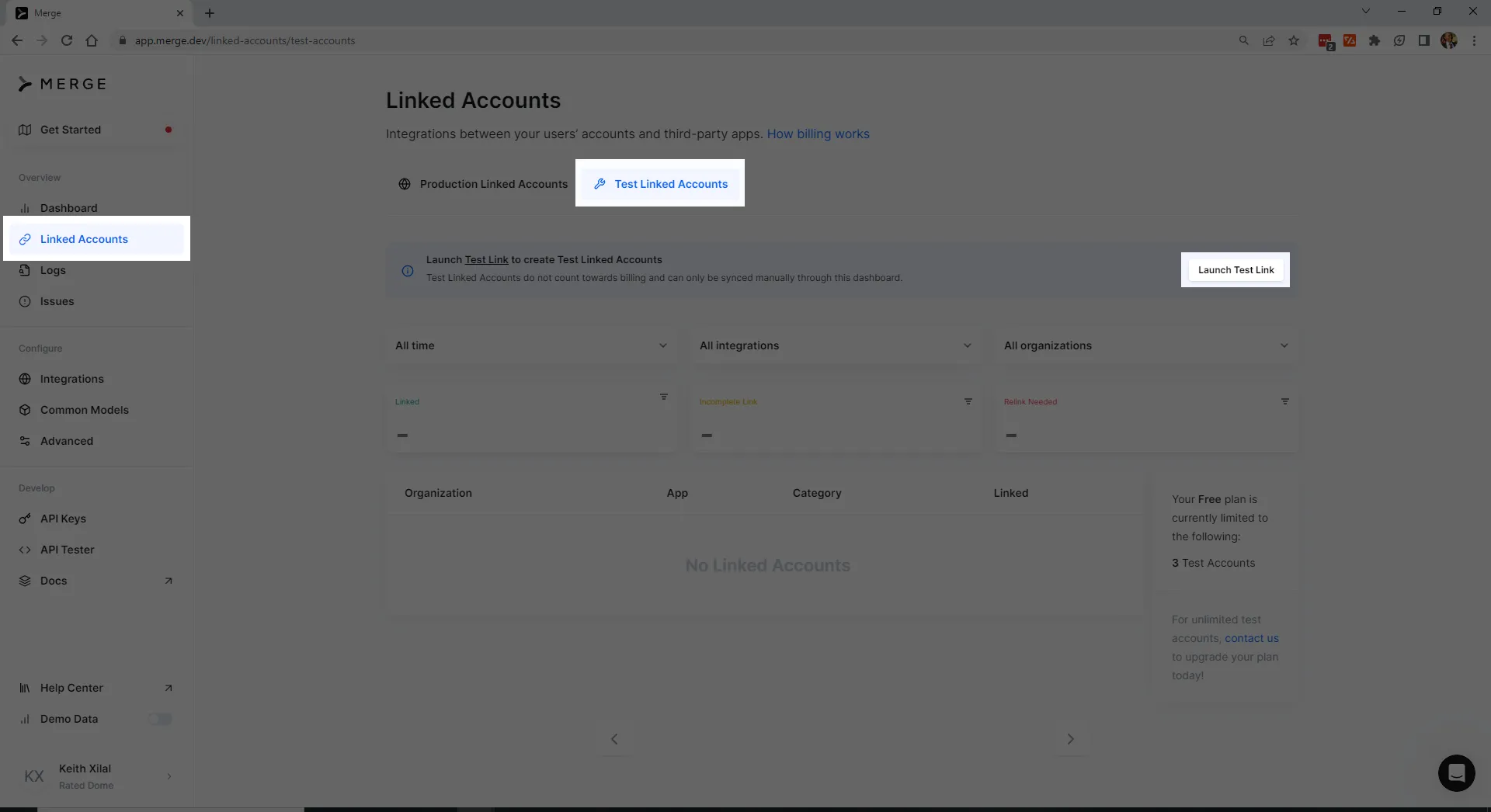Image resolution: width=1491 pixels, height=812 pixels.
Task: Expand the All organizations dropdown
Action: click(x=1145, y=345)
